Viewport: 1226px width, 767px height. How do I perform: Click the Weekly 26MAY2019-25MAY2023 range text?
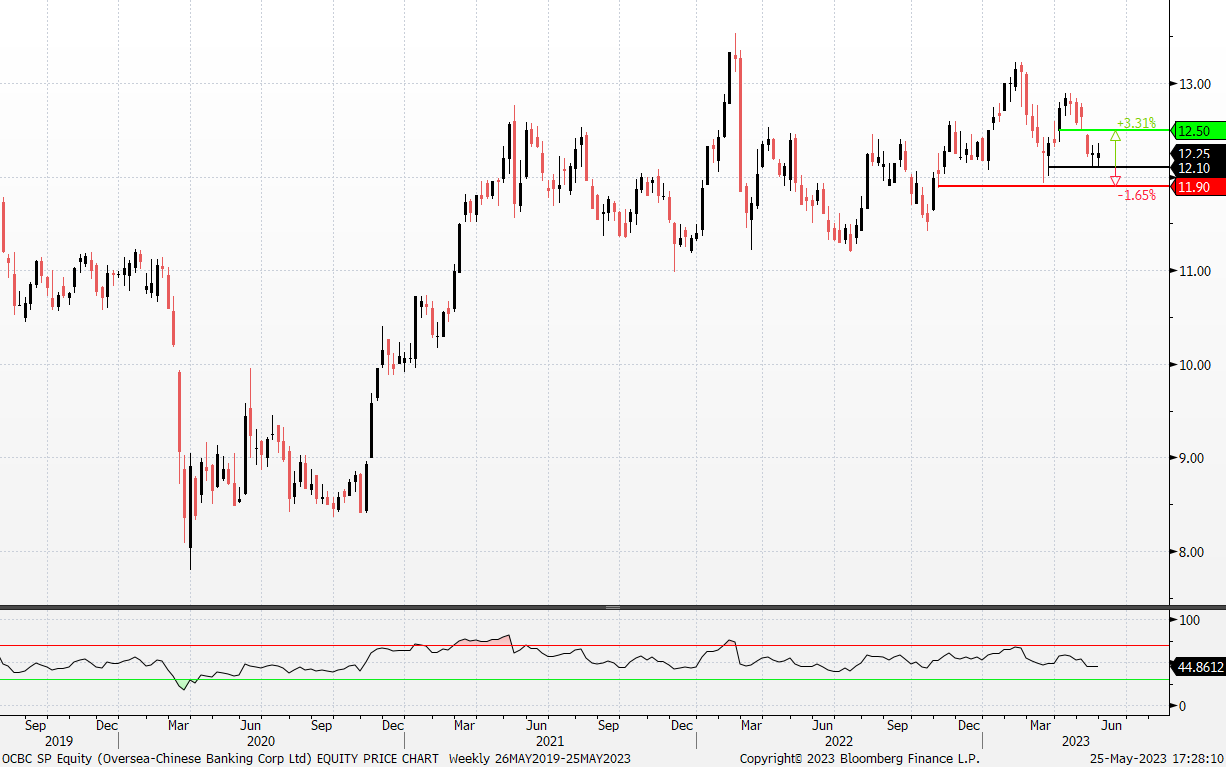[x=540, y=759]
